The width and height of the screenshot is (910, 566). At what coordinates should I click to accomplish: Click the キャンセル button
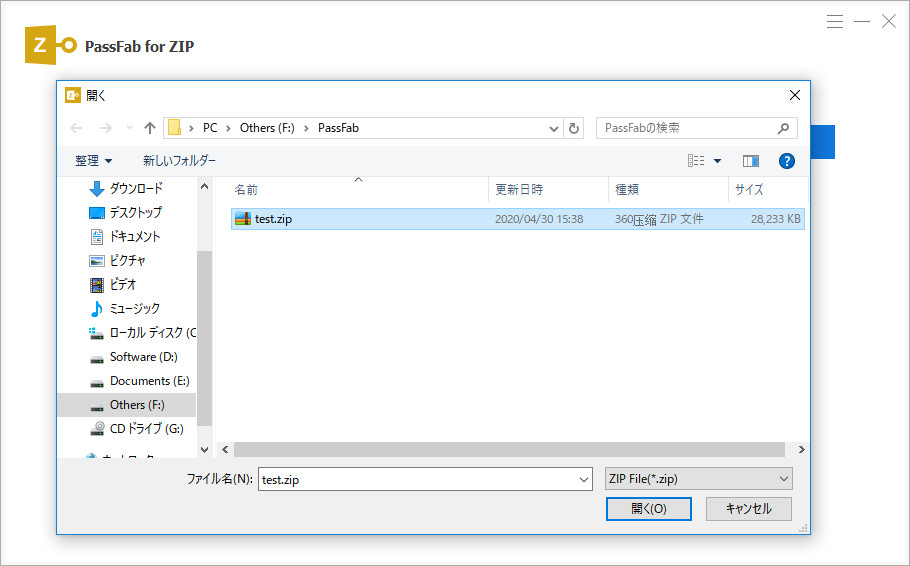click(749, 509)
